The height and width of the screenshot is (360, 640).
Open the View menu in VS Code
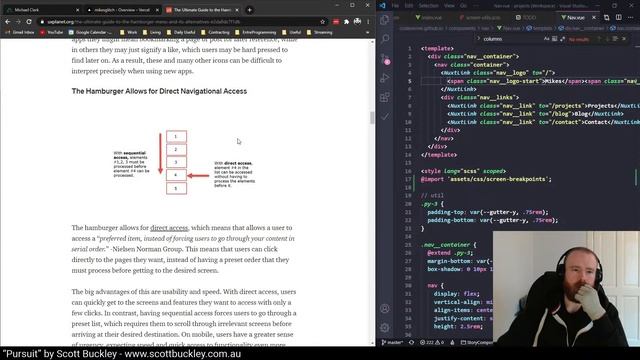tap(449, 6)
